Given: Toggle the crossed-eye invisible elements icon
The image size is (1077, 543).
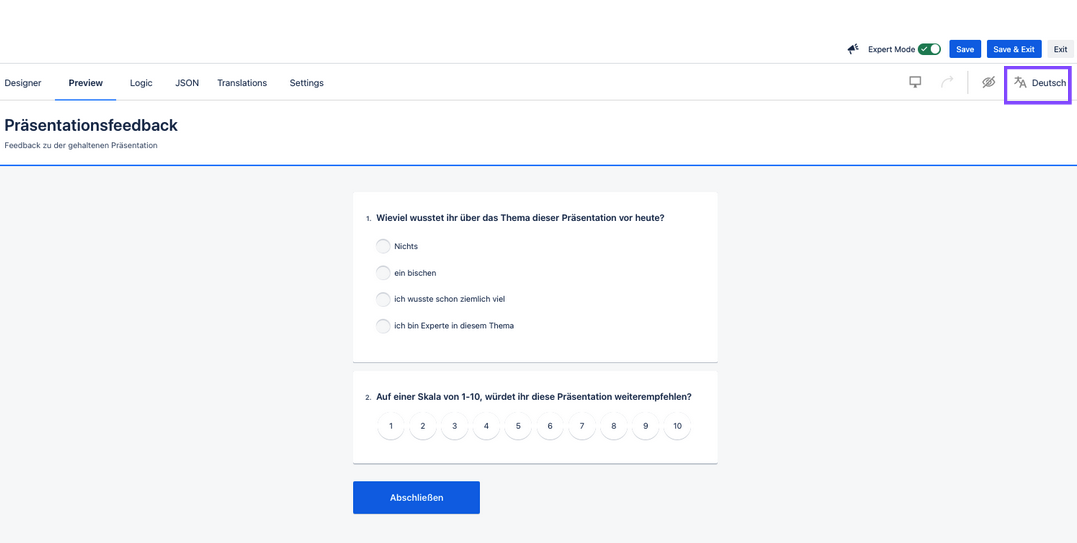Looking at the screenshot, I should [x=988, y=82].
